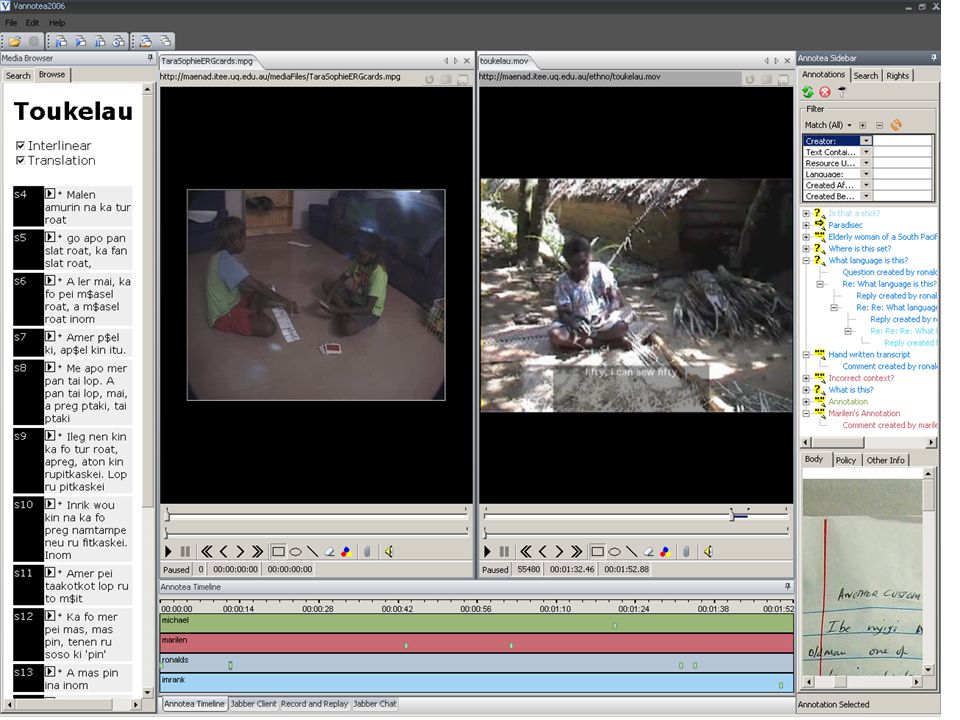The image size is (960, 720).
Task: Click the open folder icon in main toolbar
Action: click(x=15, y=41)
